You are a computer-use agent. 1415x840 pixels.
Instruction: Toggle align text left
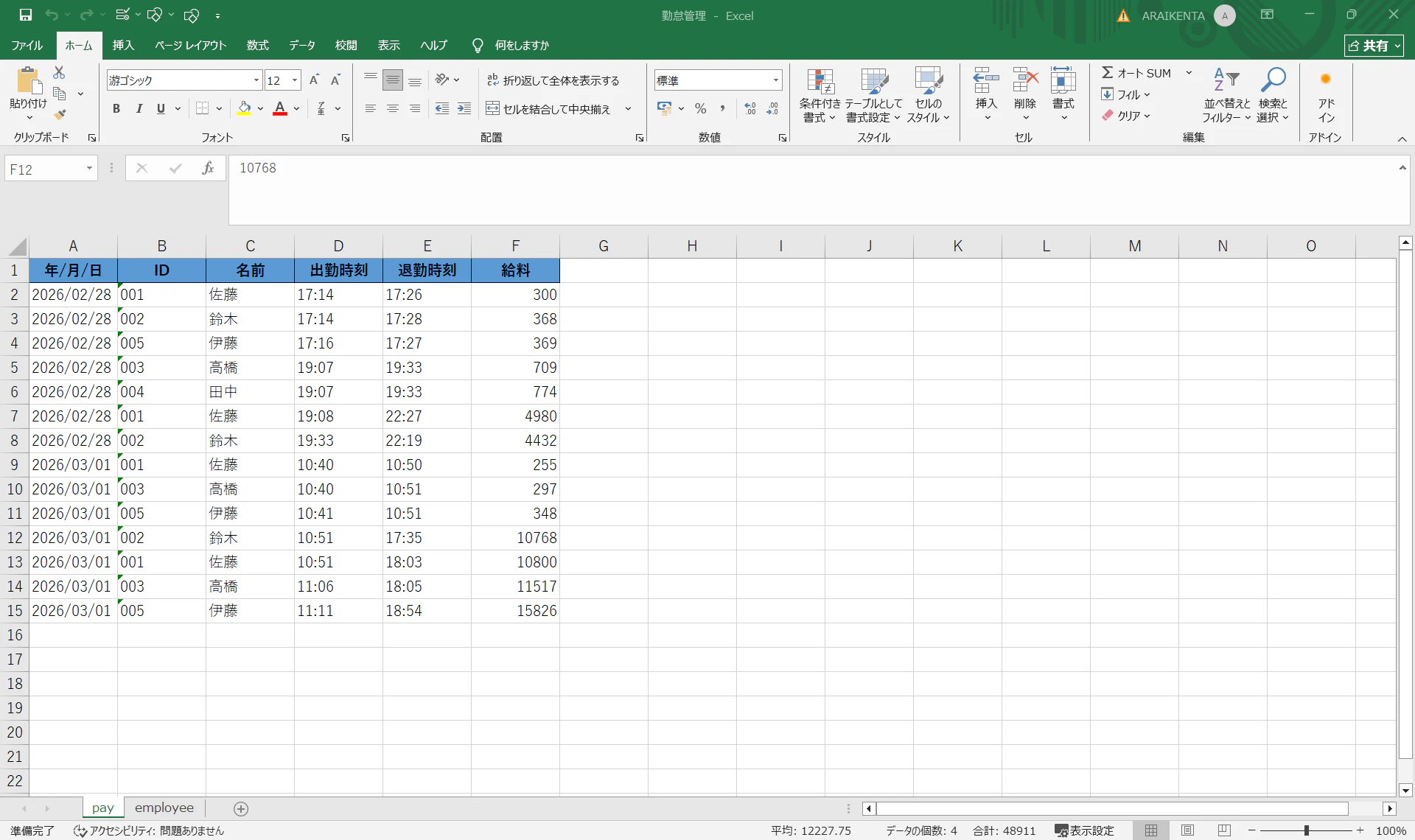(371, 108)
